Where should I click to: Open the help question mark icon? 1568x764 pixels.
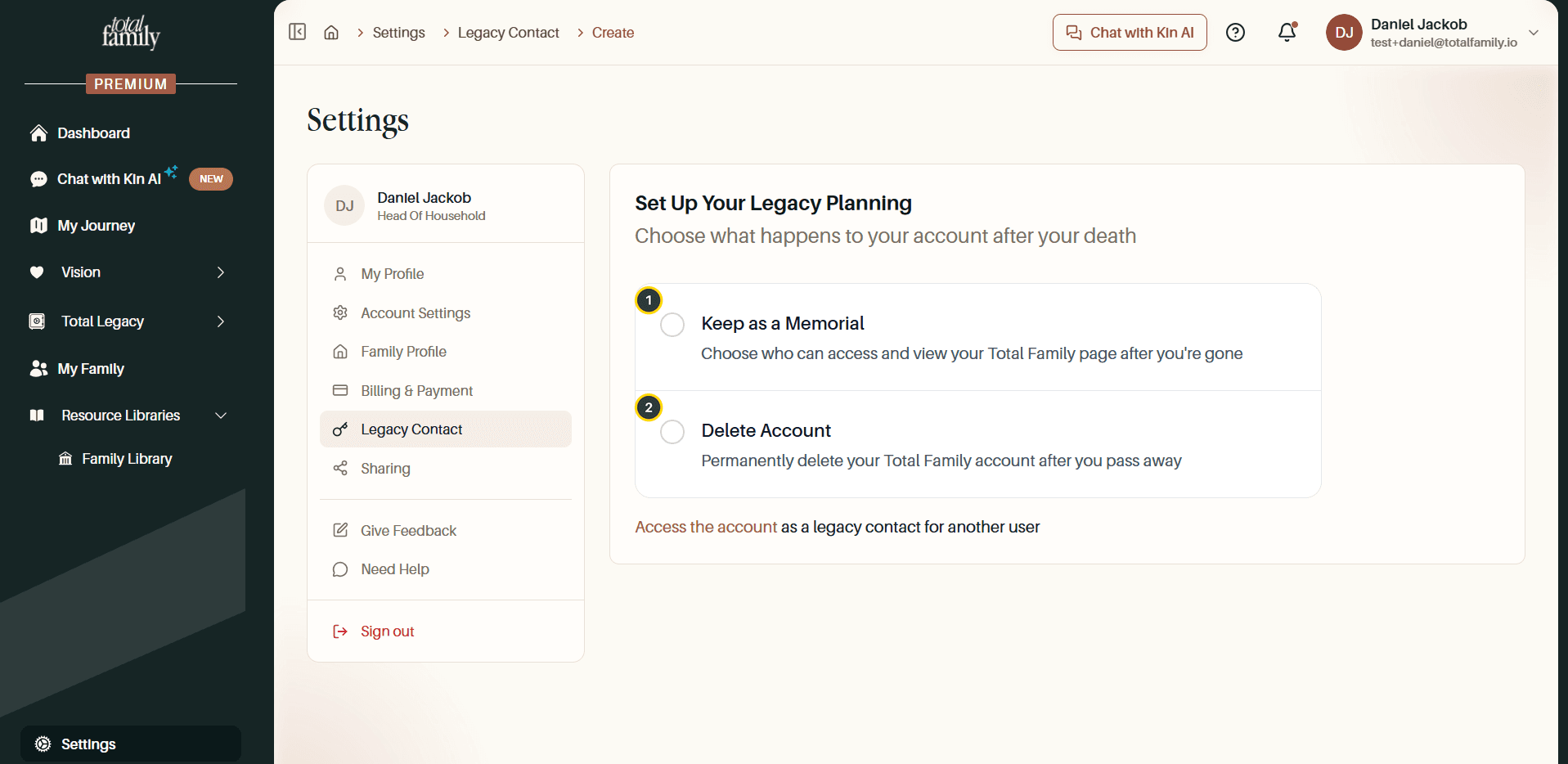1236,33
